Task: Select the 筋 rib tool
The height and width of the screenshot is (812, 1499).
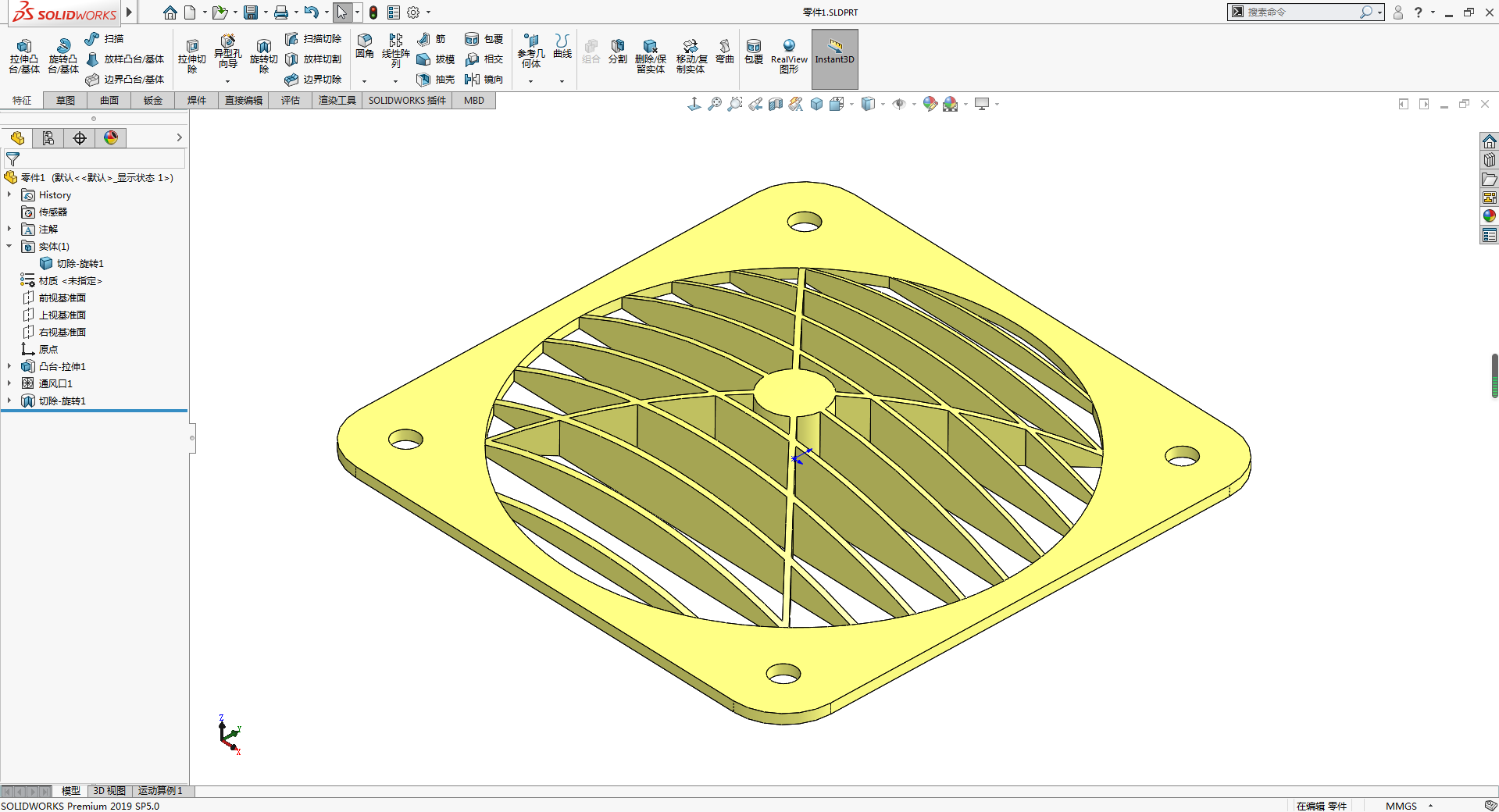Action: click(x=431, y=38)
